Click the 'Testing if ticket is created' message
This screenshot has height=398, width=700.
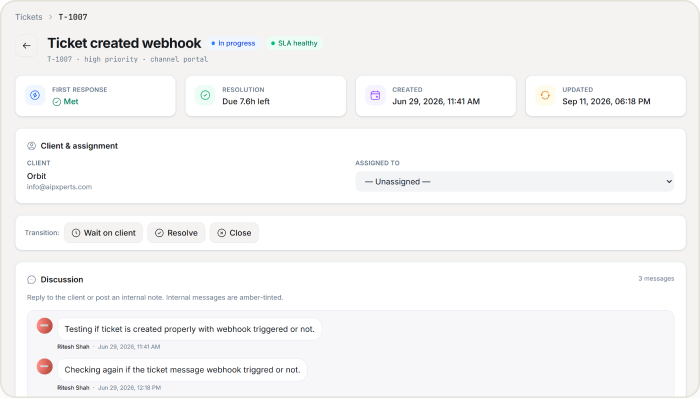click(190, 329)
